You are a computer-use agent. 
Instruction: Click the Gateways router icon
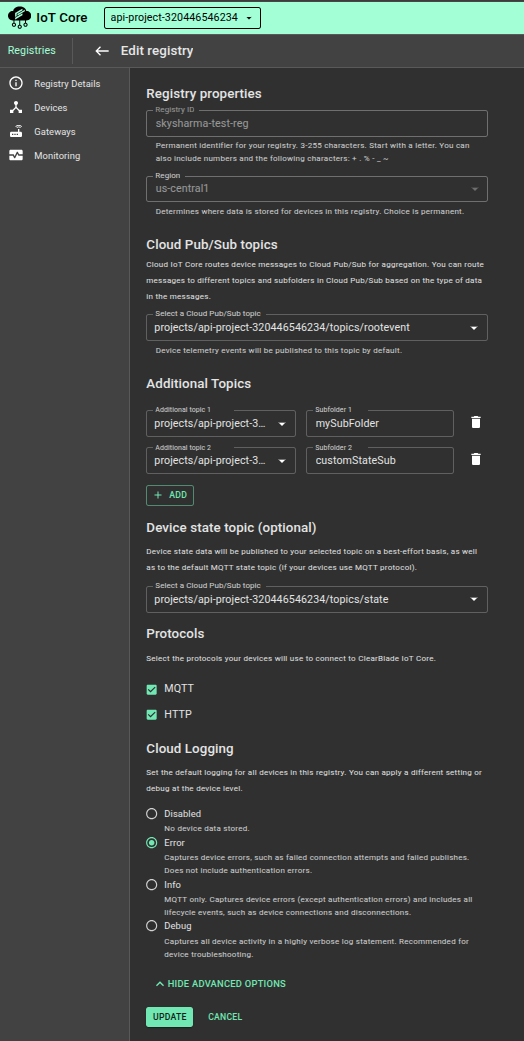point(16,131)
